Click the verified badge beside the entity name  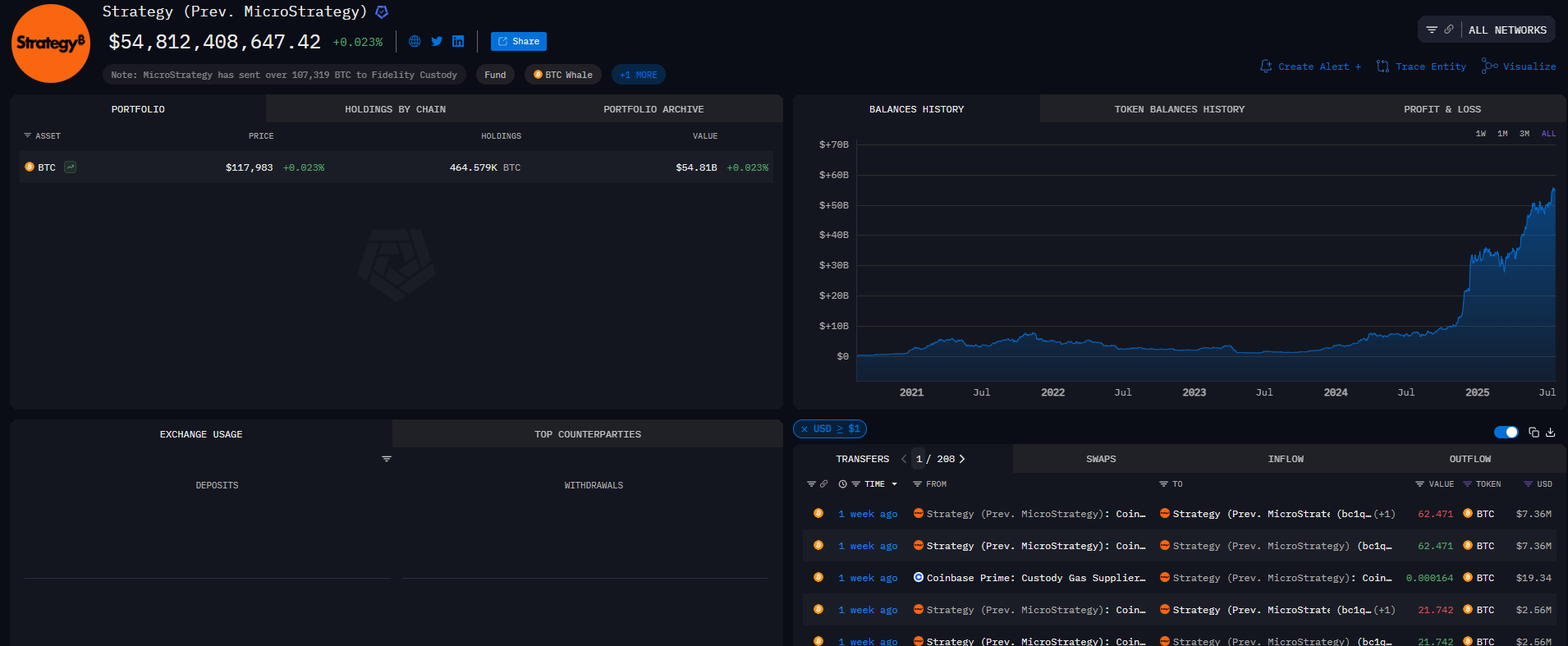pos(382,12)
